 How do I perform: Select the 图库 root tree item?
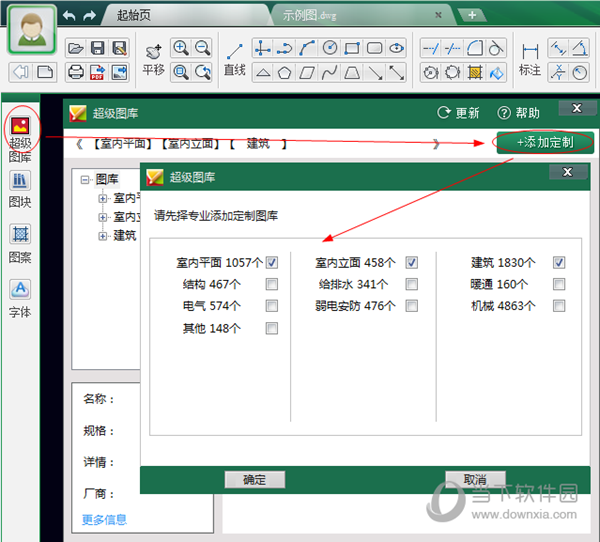click(x=107, y=179)
